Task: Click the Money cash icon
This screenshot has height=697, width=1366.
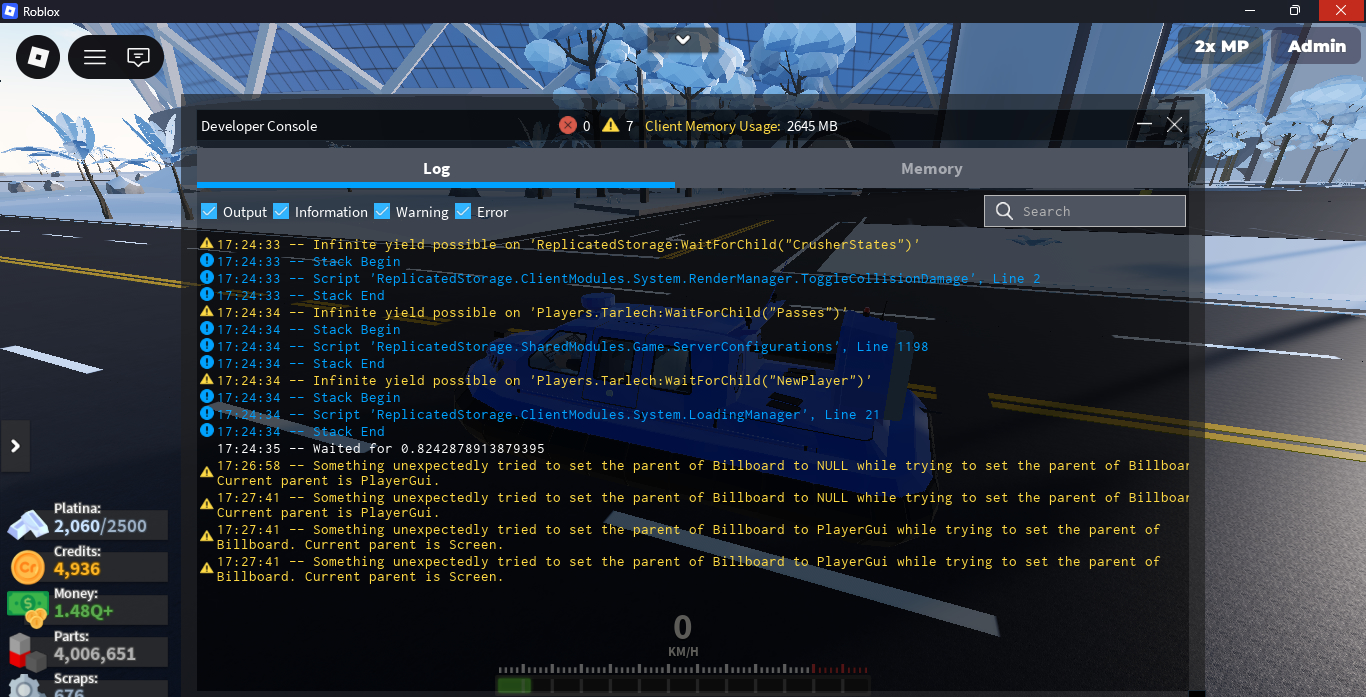Action: click(26, 606)
